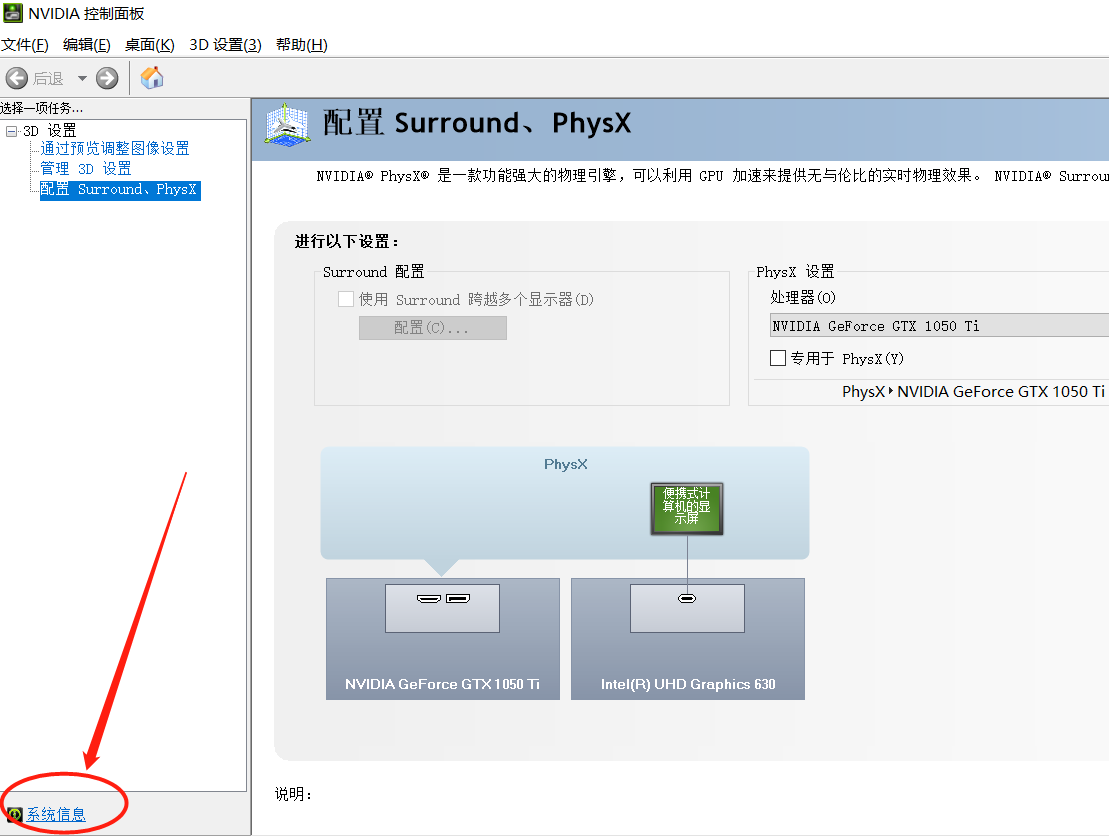Open the 处理器 PhysX processor dropdown
Screen dimensions: 1109x836
point(939,326)
